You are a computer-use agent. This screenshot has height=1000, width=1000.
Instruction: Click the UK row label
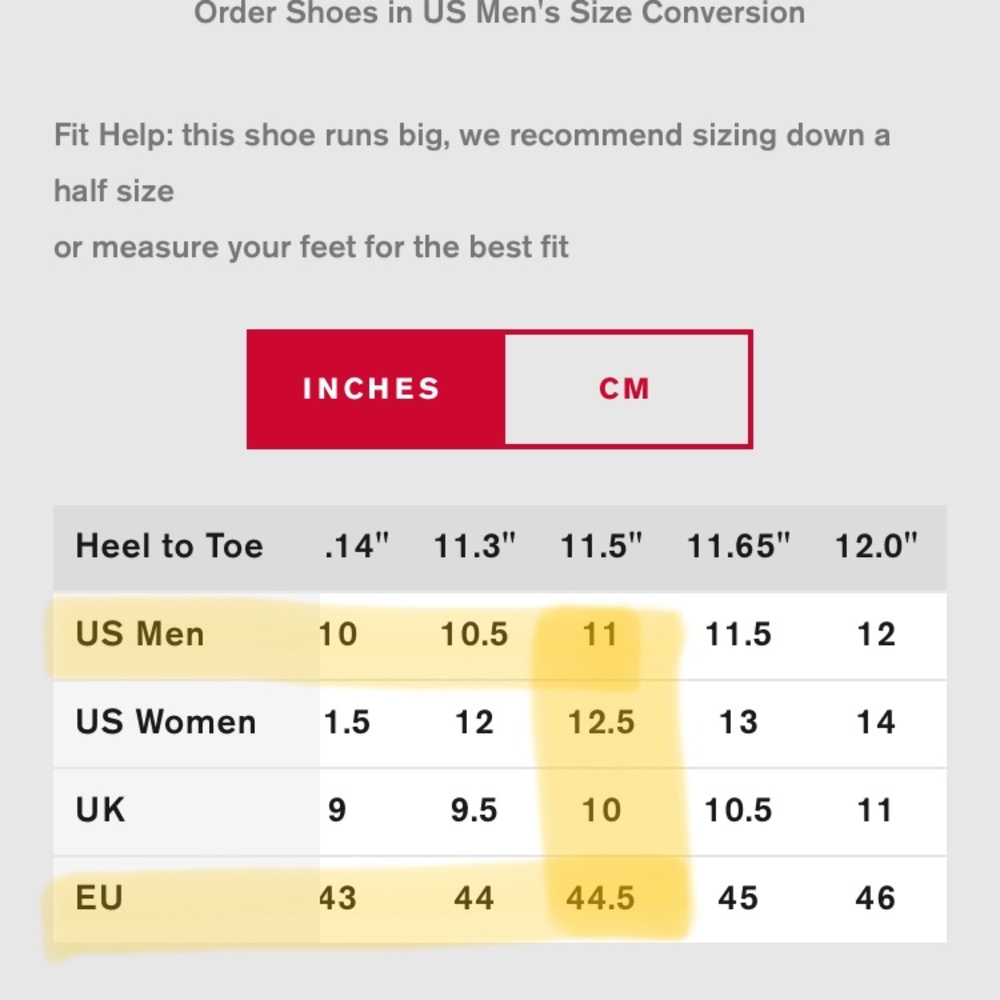tap(100, 810)
